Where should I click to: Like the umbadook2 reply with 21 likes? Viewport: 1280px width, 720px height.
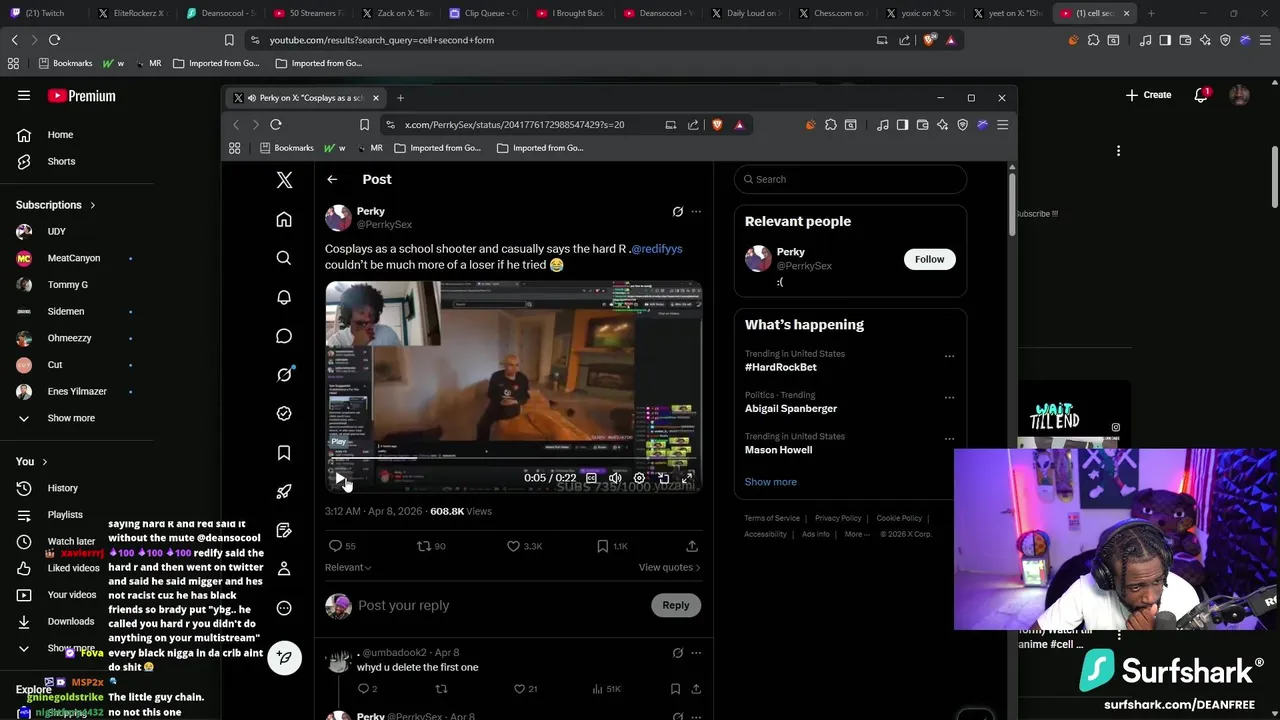pyautogui.click(x=519, y=689)
